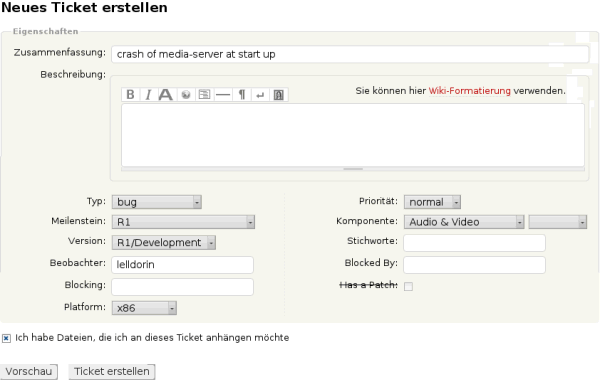600x382 pixels.
Task: Open the Komponente dropdown showing Audio & Video
Action: click(x=464, y=222)
